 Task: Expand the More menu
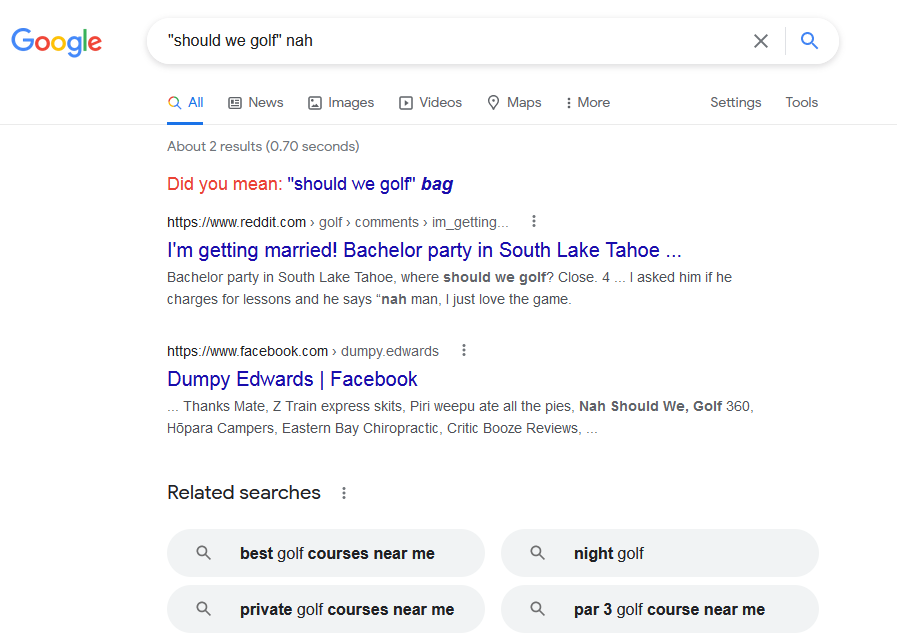(x=588, y=102)
